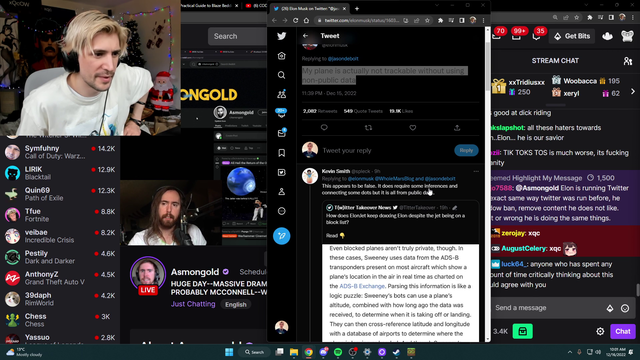The image size is (640, 360).
Task: Click the Get Bits button
Action: [x=572, y=36]
